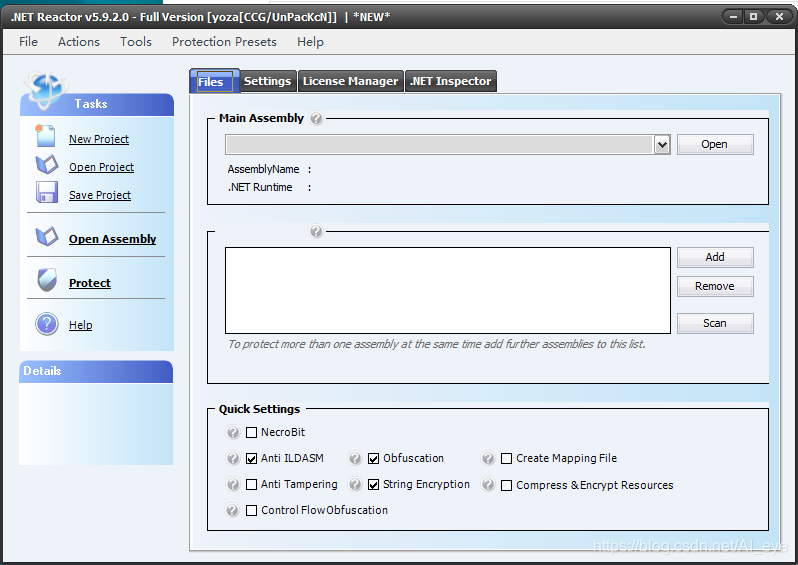
Task: Click the Open button for Main Assembly
Action: coord(715,145)
